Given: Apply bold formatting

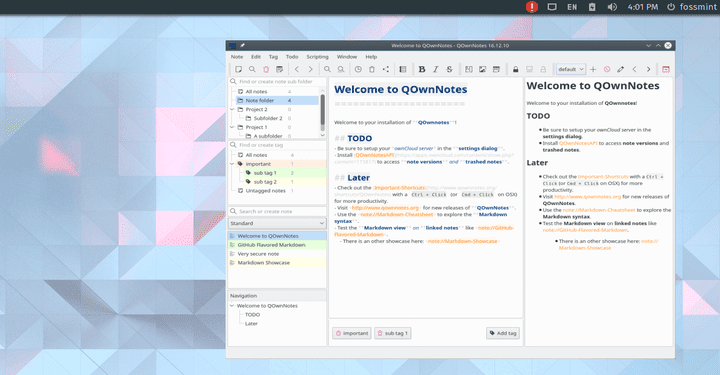Looking at the screenshot, I should [x=422, y=69].
